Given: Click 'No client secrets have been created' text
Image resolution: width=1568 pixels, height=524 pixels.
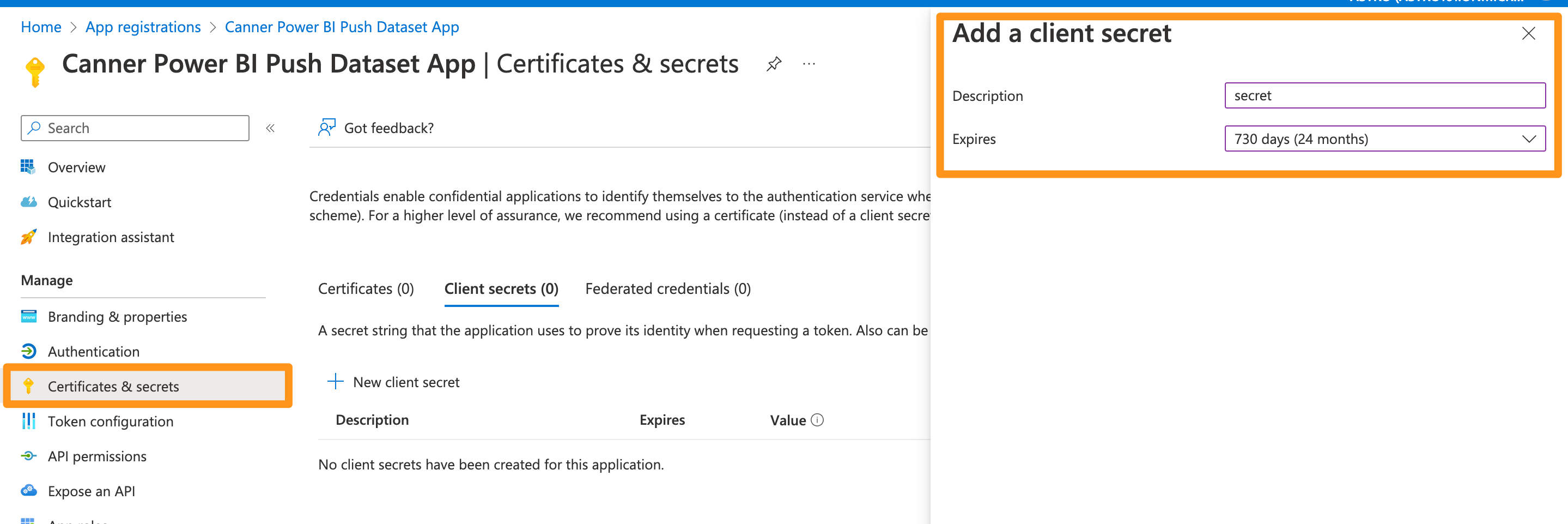Looking at the screenshot, I should (x=490, y=464).
